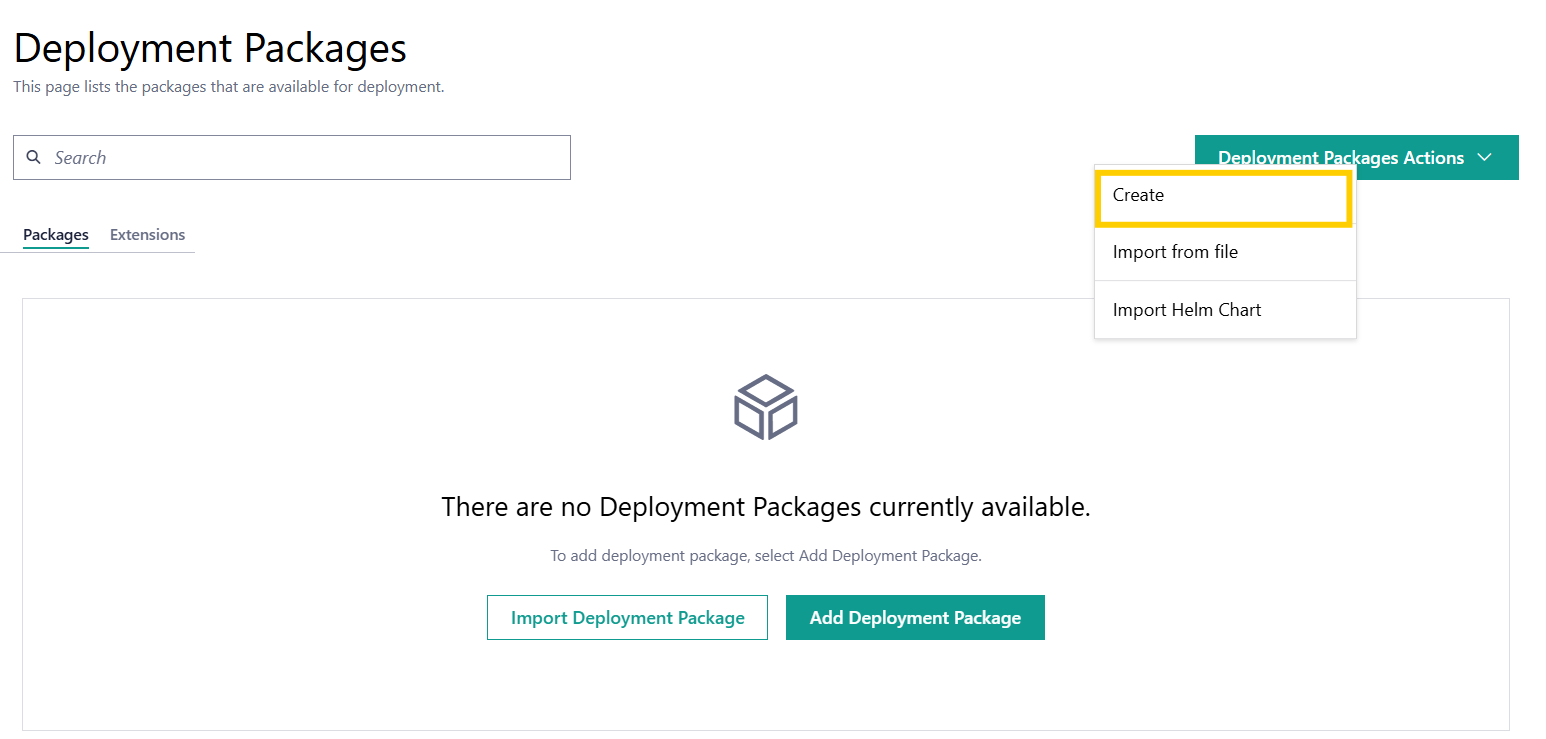Screen dimensions: 1546x739
Task: Click the divider line below Import from file
Action: click(x=1225, y=281)
